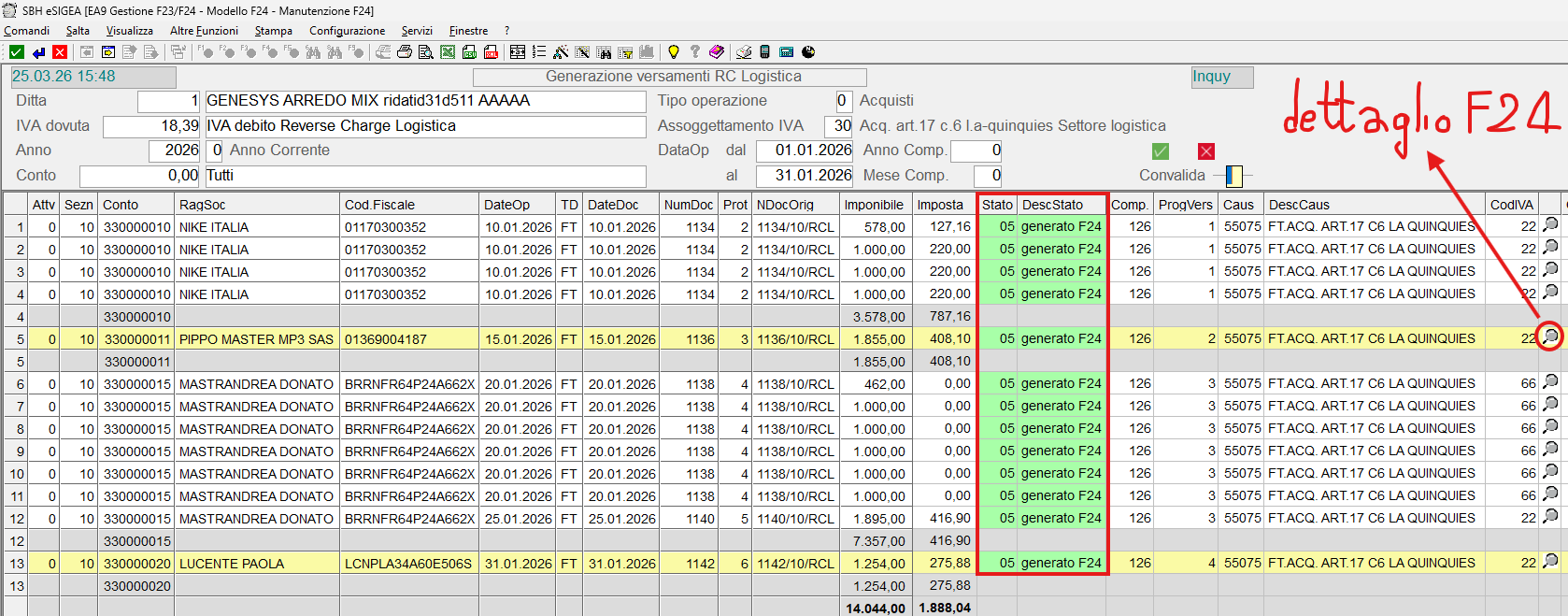Click the DataOp al date field 31.01.2026
Viewport: 1568px width, 616px height.
coord(805,176)
